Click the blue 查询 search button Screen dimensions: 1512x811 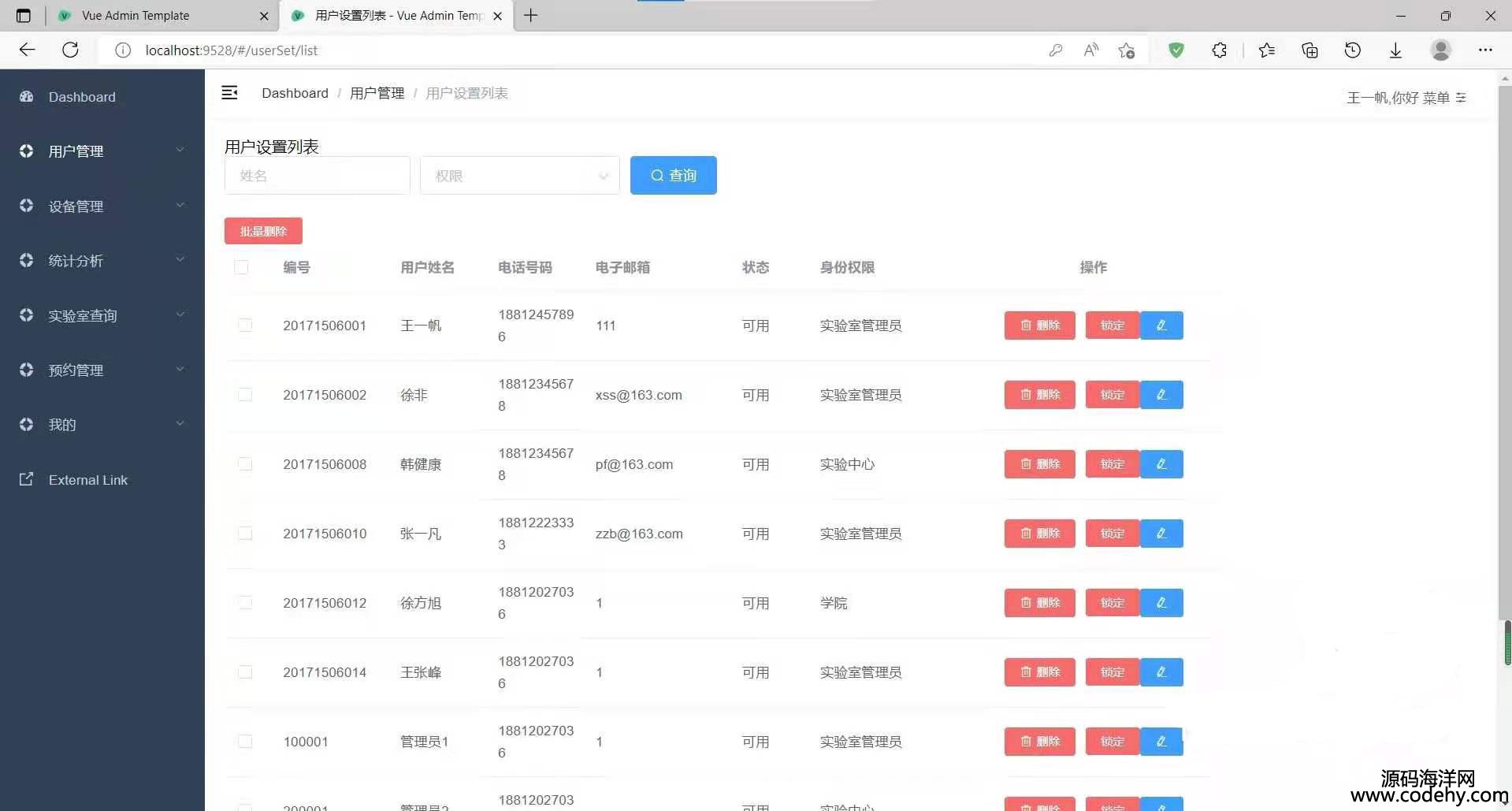click(673, 175)
